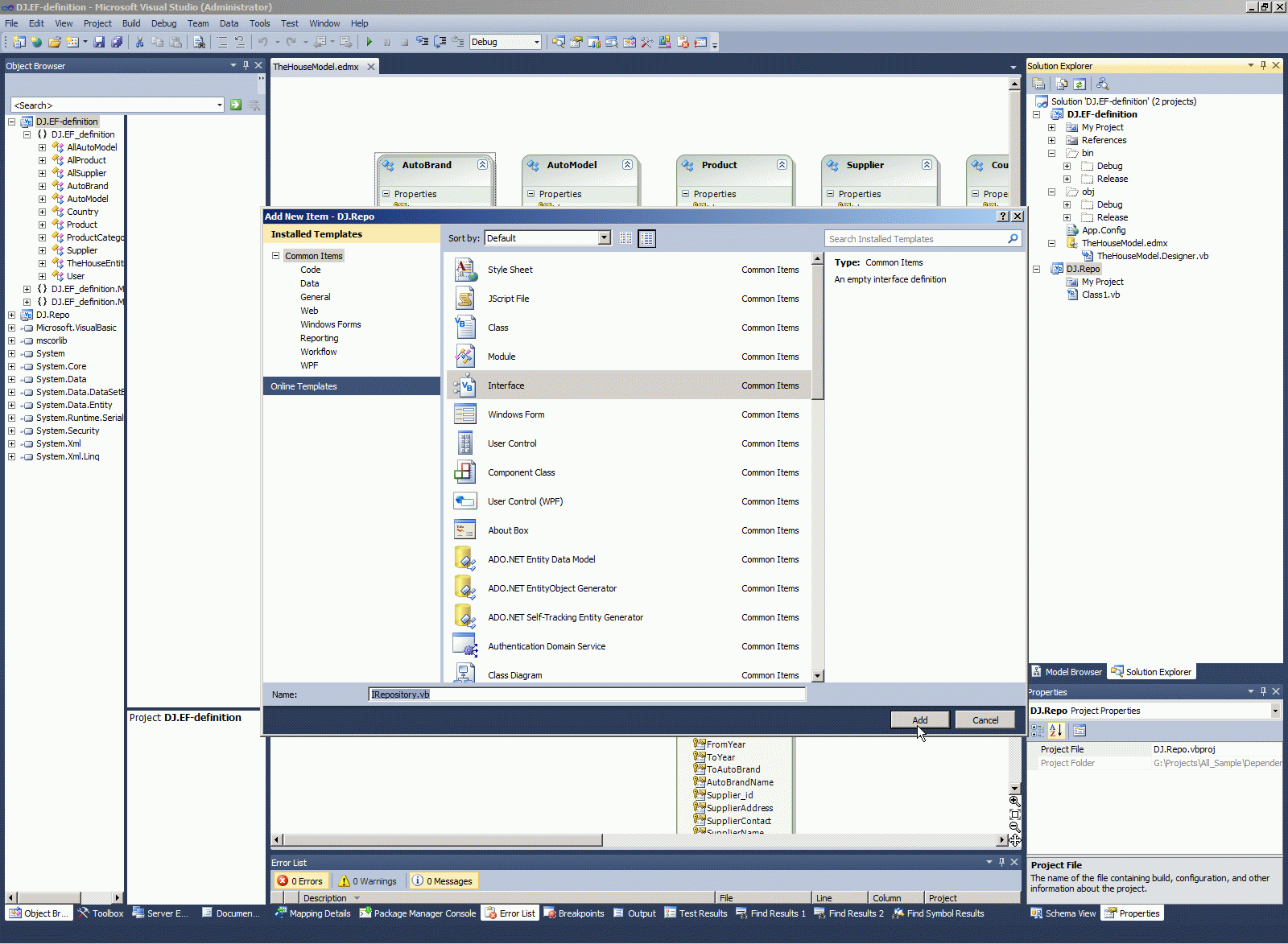
Task: Expand the System.Core node in Object Browser
Action: 11,366
